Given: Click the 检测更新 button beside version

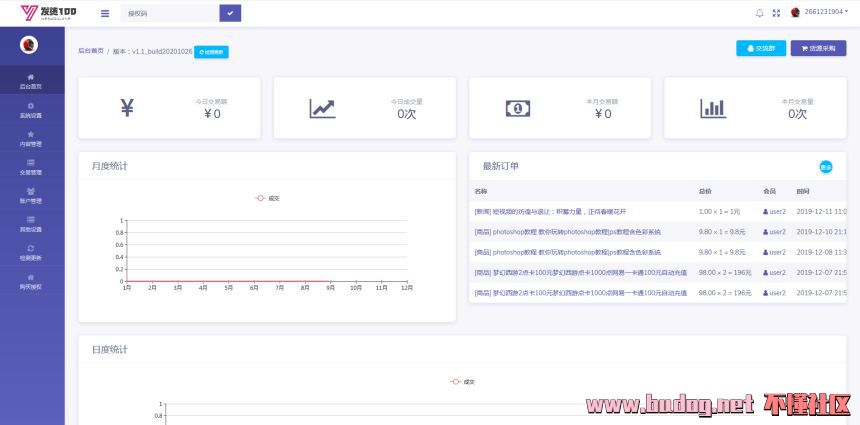Looking at the screenshot, I should (211, 51).
